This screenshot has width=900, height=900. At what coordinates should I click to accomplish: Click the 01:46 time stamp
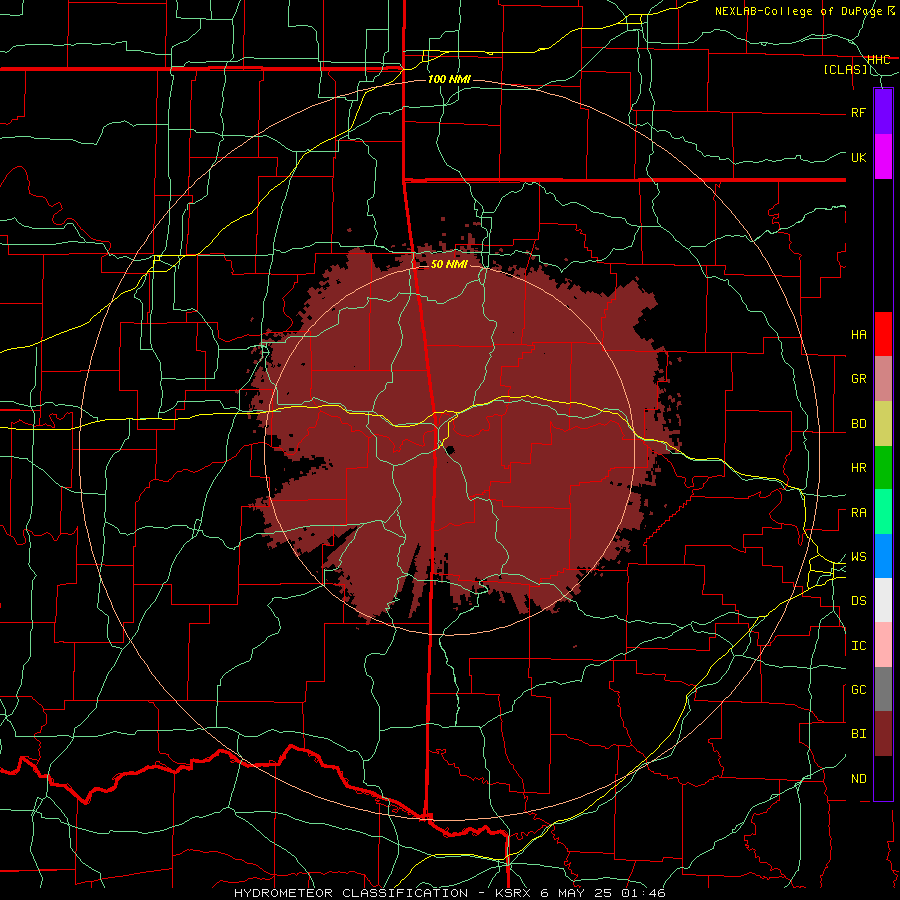click(644, 893)
